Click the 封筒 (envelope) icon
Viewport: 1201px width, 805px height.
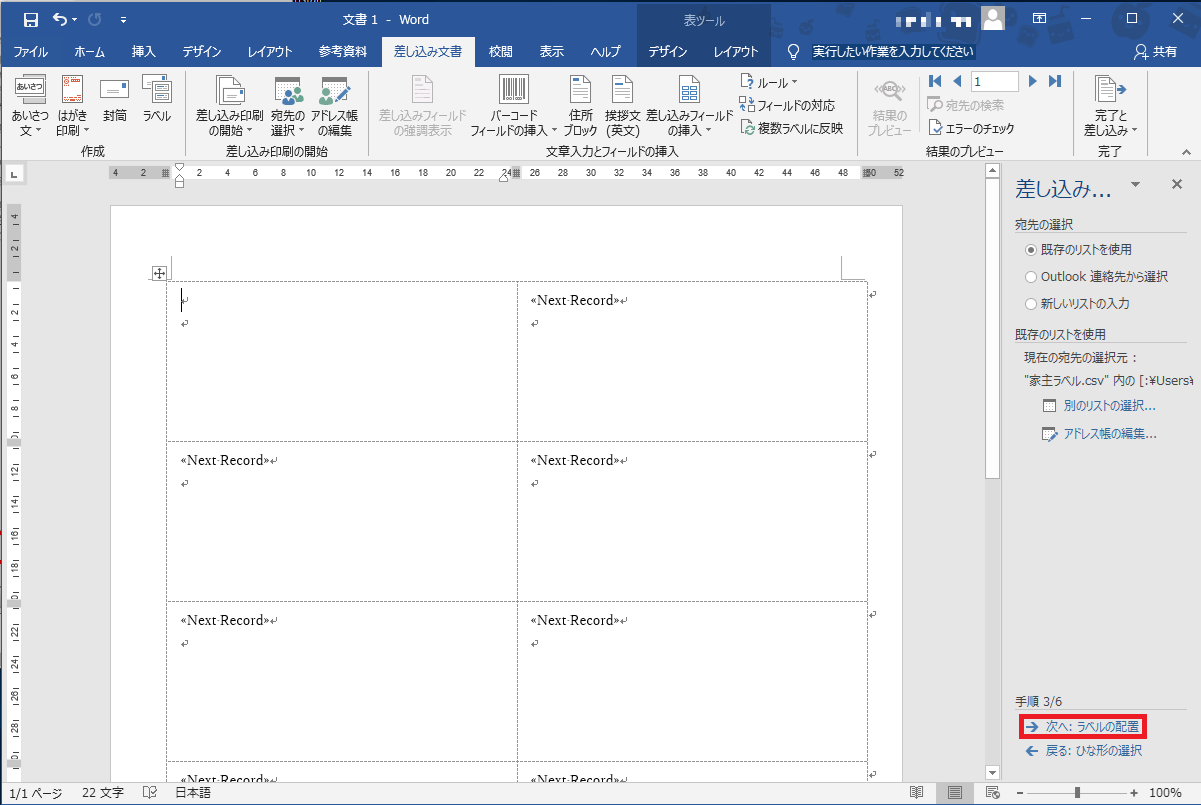pyautogui.click(x=115, y=102)
